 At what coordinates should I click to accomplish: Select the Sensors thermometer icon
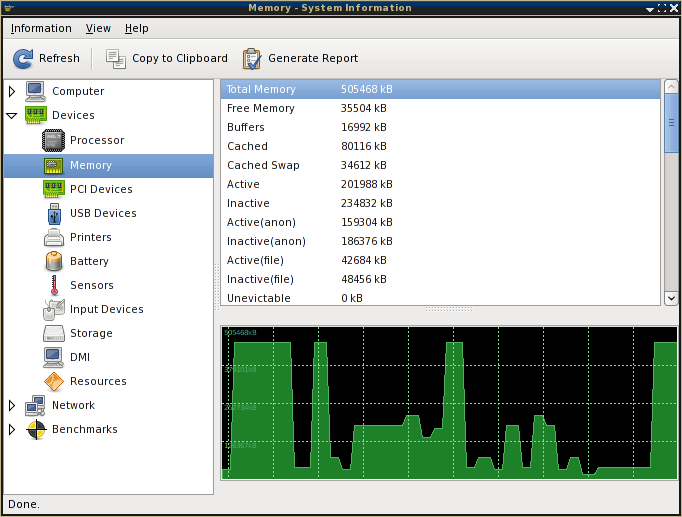(x=54, y=285)
